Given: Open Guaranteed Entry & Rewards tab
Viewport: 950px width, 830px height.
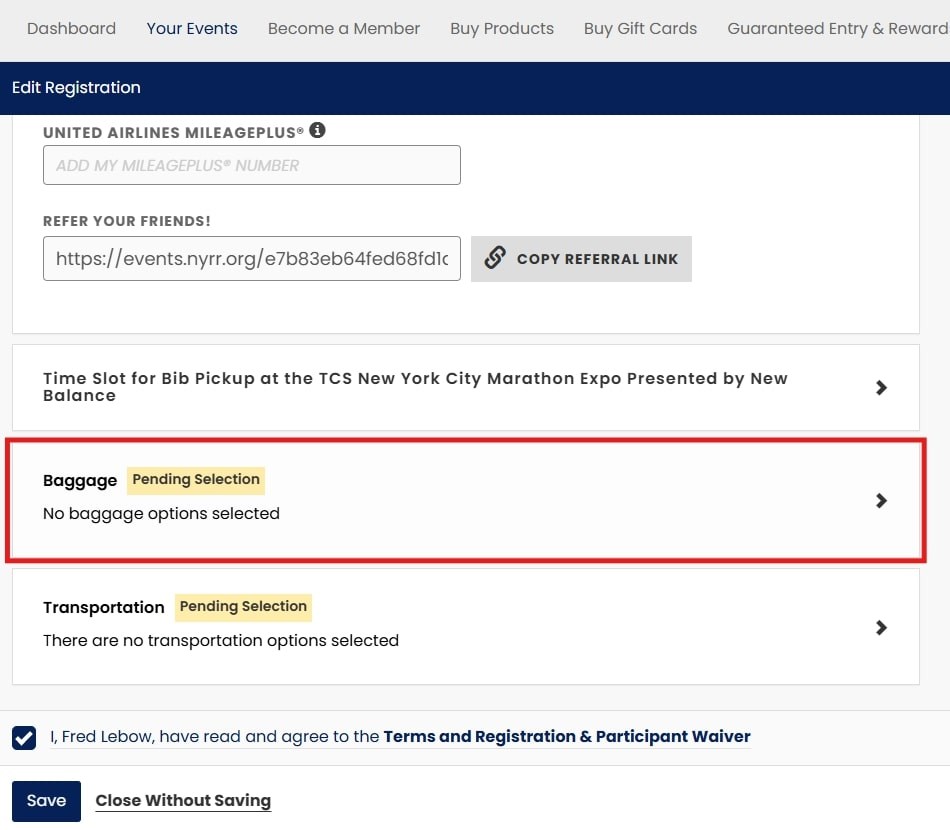Looking at the screenshot, I should point(839,28).
